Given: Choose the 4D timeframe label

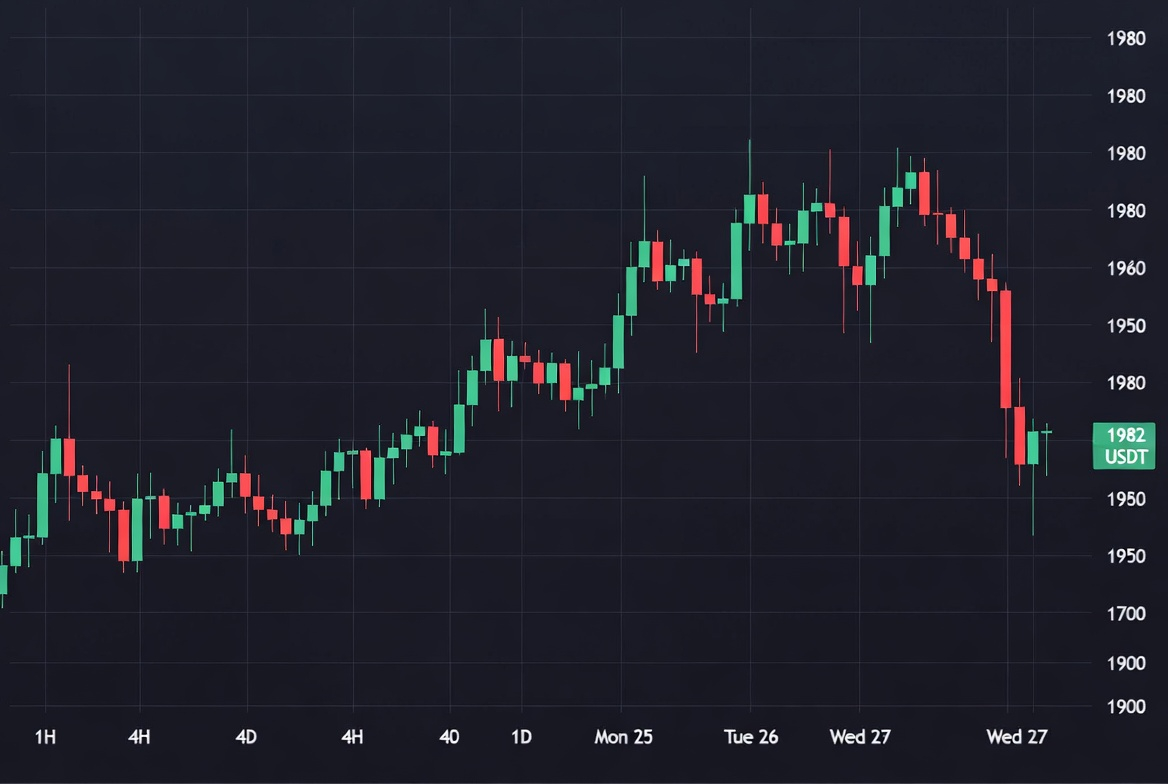Looking at the screenshot, I should [x=246, y=737].
